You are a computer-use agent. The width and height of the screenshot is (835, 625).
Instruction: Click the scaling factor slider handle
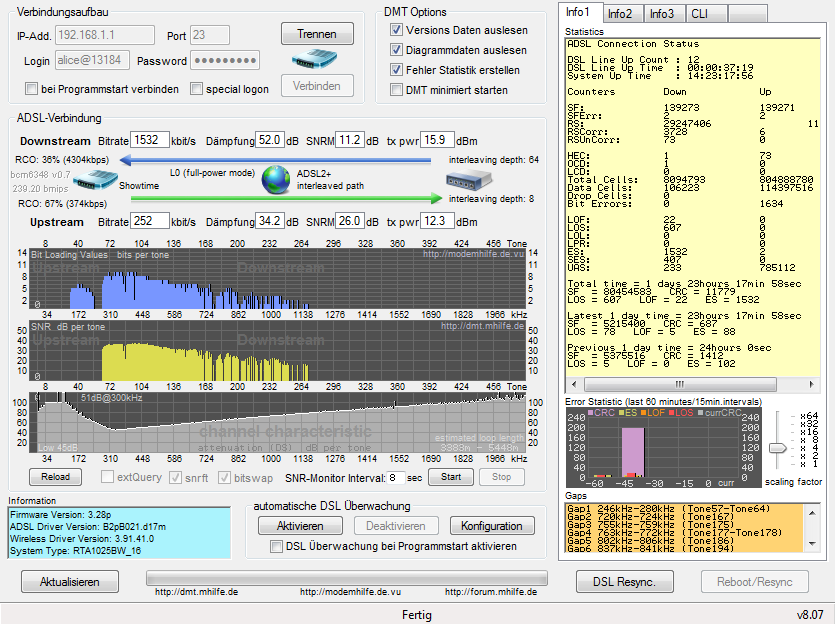coord(777,448)
